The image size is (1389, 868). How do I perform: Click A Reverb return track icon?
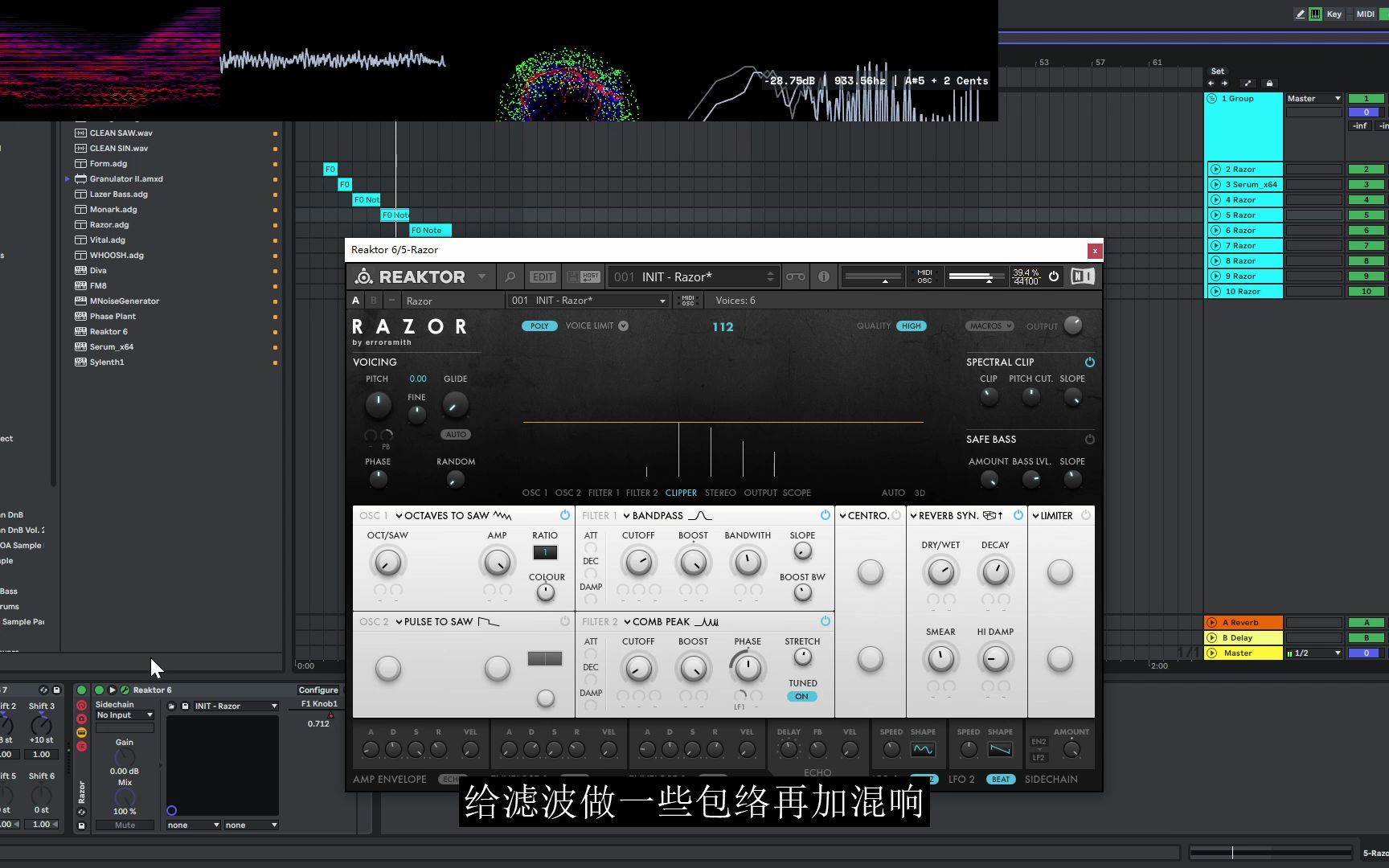pos(1211,623)
